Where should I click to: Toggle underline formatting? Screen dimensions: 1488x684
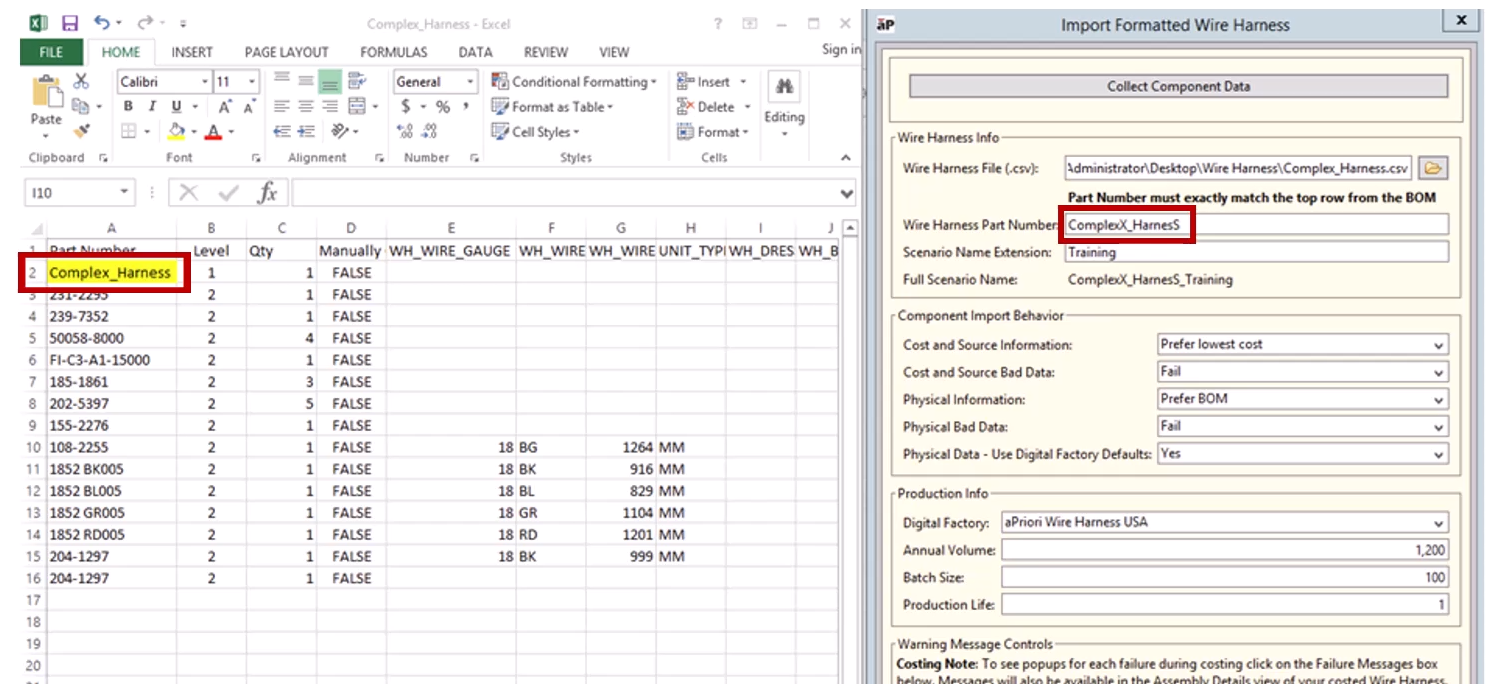click(176, 107)
